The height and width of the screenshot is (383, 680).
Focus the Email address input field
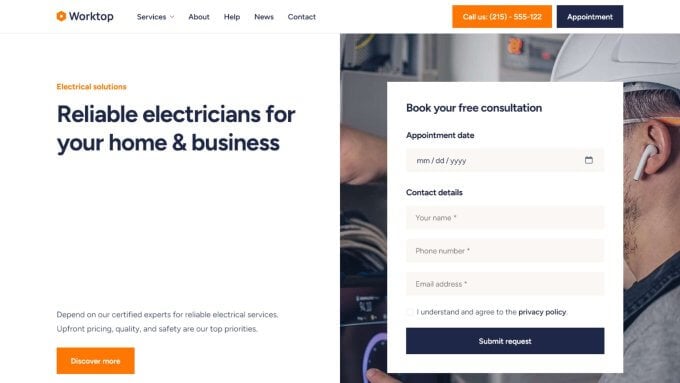pyautogui.click(x=505, y=284)
